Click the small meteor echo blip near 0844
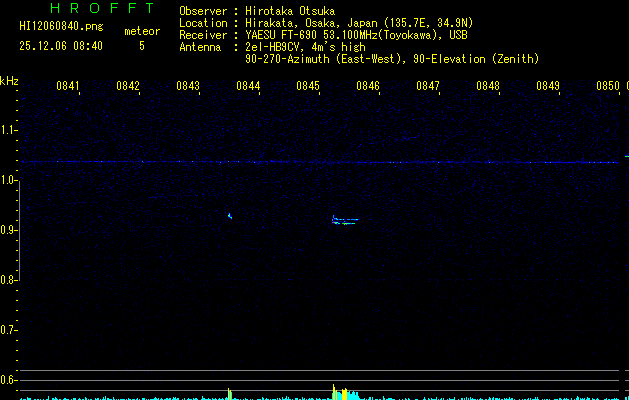Viewport: 629px width, 400px height. click(x=230, y=215)
